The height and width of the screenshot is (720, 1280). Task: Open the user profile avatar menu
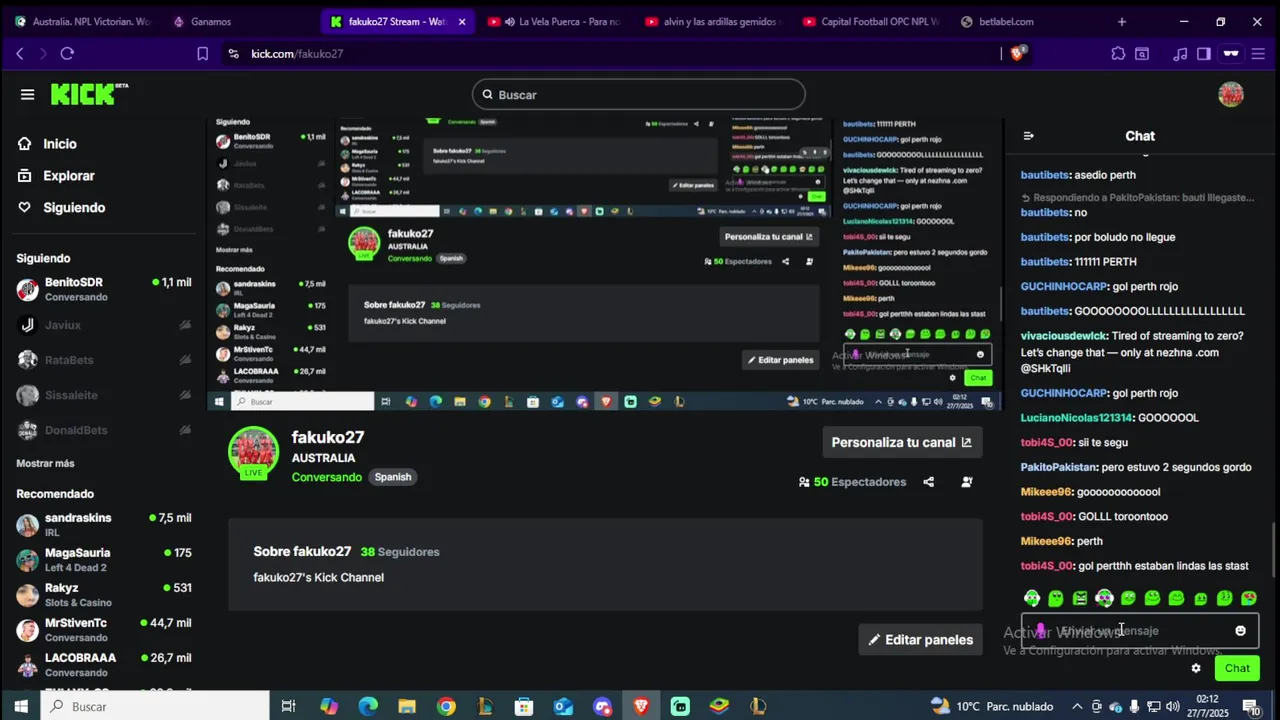pyautogui.click(x=1231, y=94)
